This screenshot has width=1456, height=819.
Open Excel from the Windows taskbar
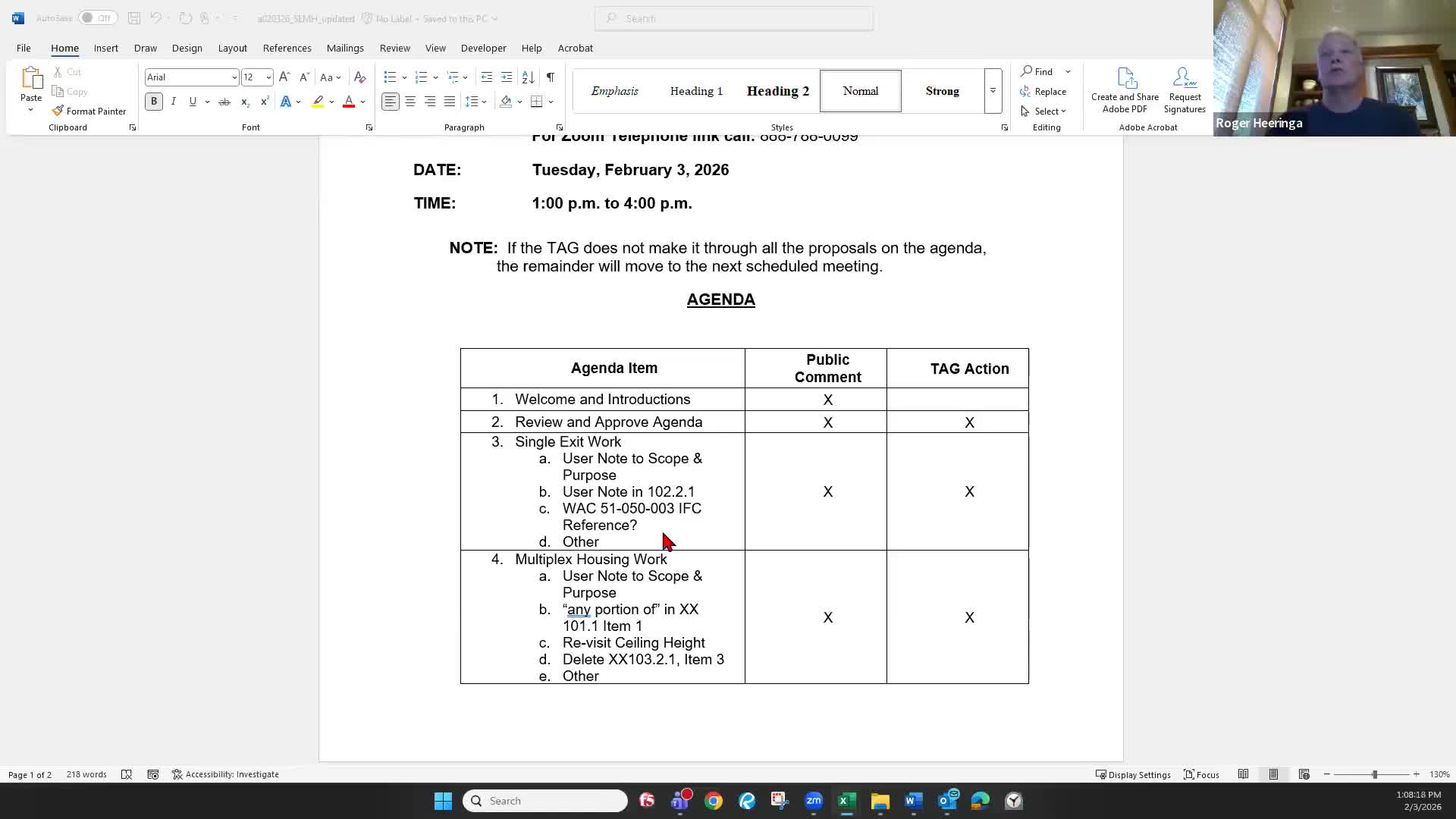(847, 801)
